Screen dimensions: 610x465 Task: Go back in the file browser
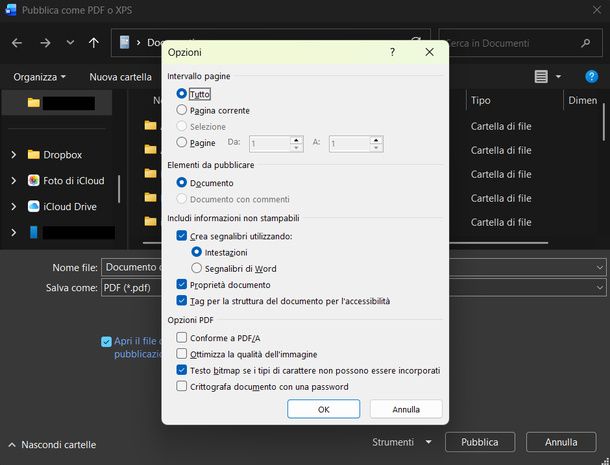[17, 43]
